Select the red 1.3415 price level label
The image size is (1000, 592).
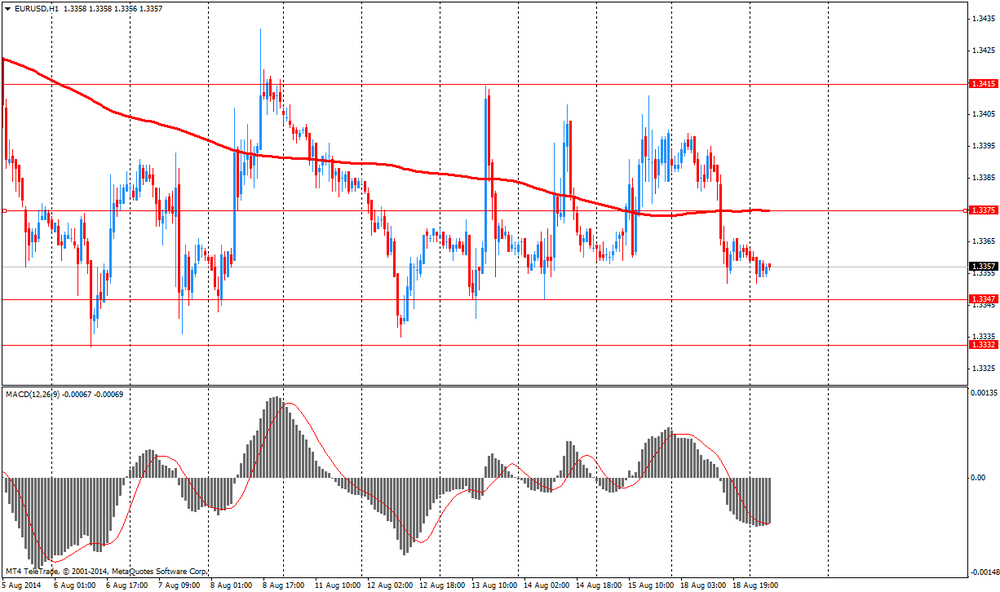click(x=983, y=84)
